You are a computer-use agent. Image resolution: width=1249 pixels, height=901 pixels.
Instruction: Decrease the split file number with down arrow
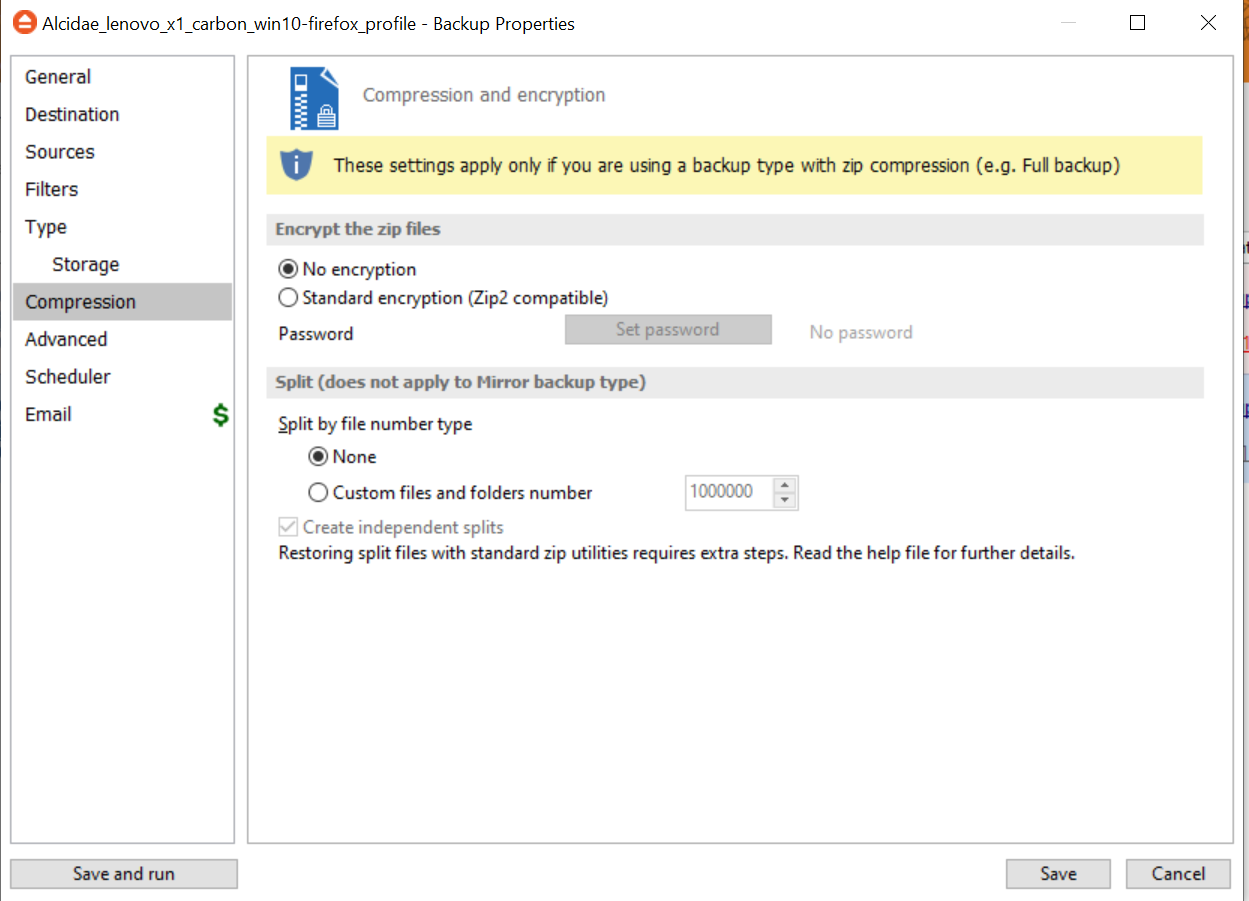click(x=785, y=501)
